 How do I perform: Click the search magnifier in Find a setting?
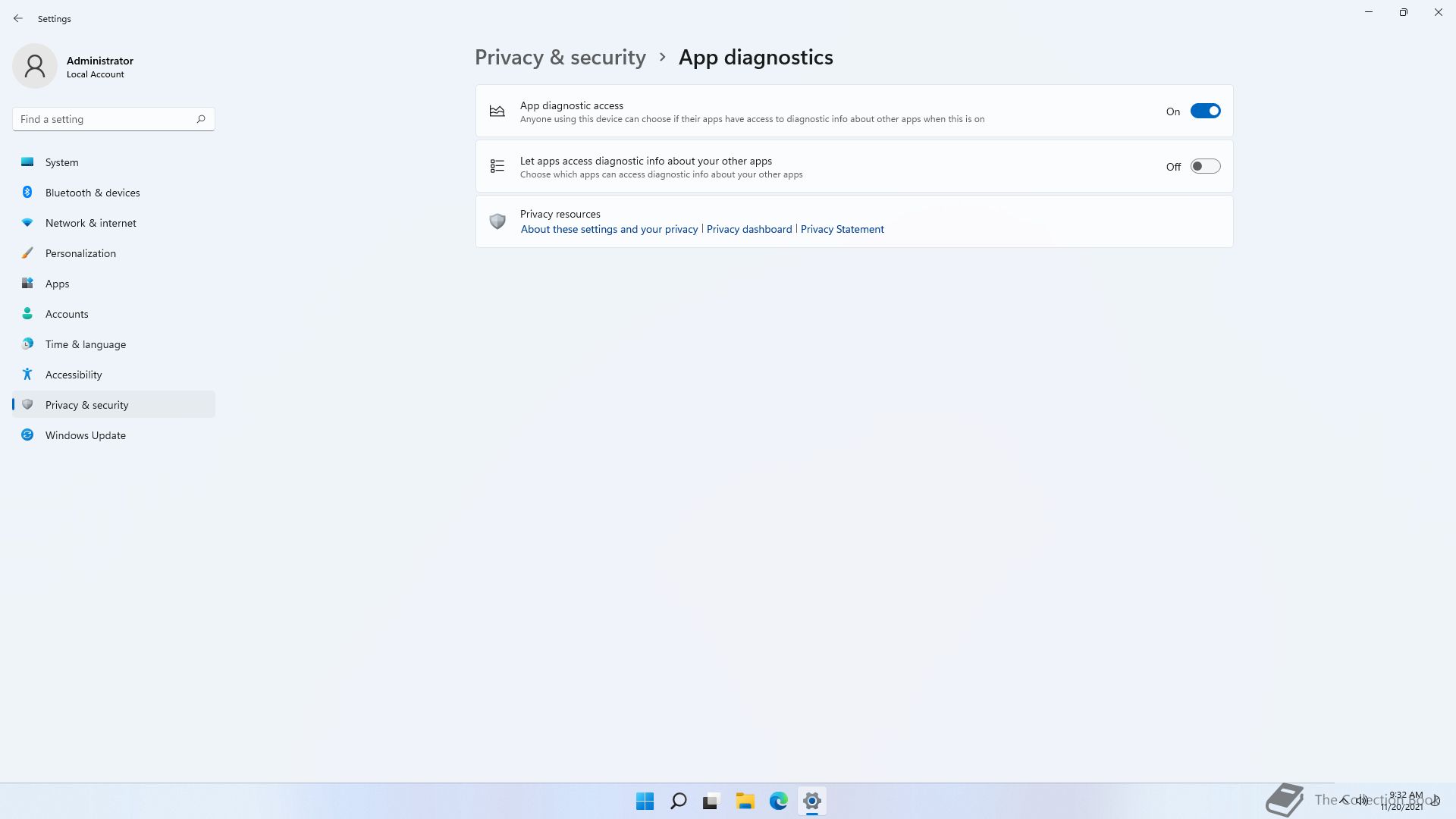pyautogui.click(x=201, y=119)
